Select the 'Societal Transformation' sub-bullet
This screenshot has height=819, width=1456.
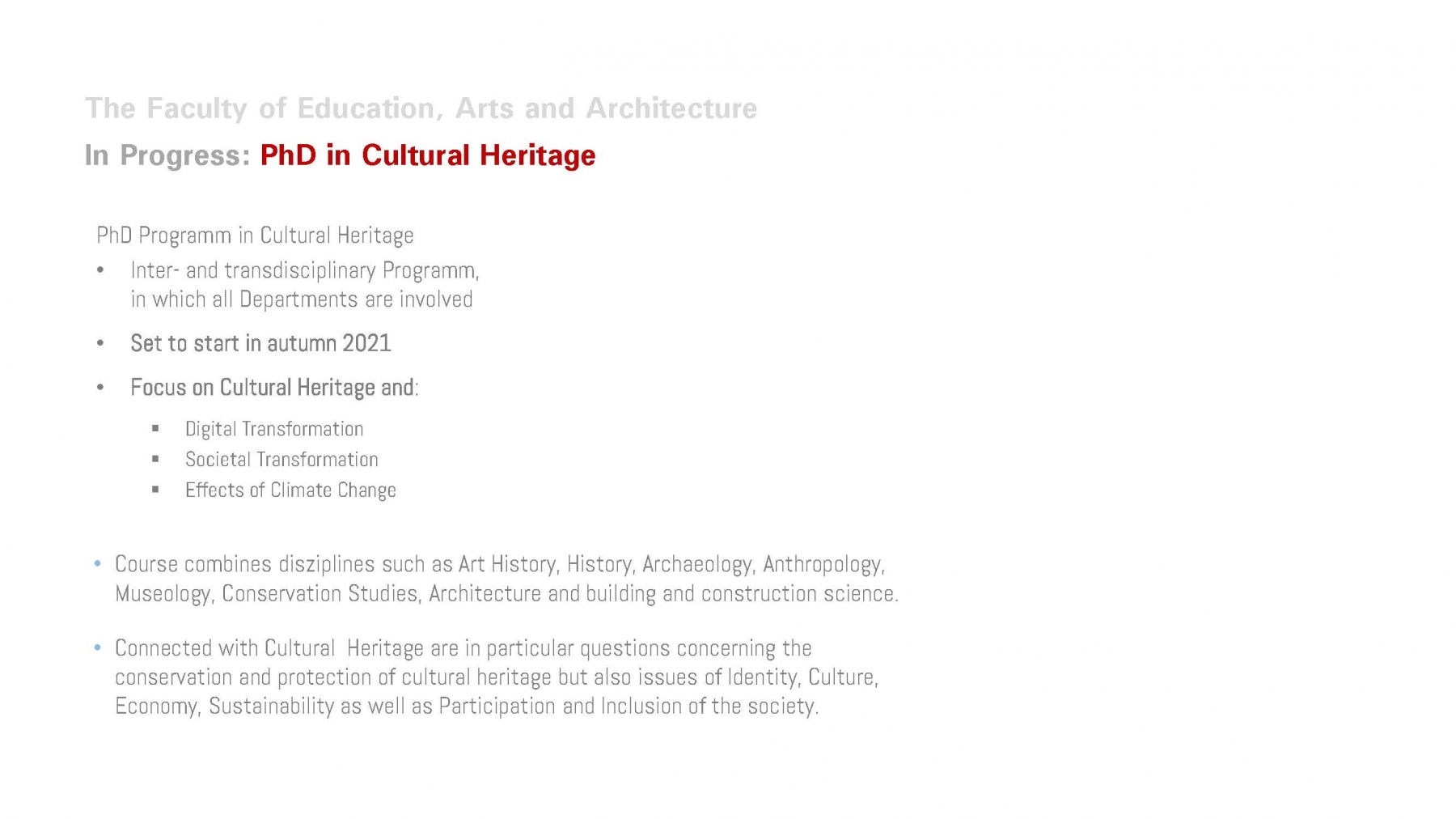click(281, 460)
